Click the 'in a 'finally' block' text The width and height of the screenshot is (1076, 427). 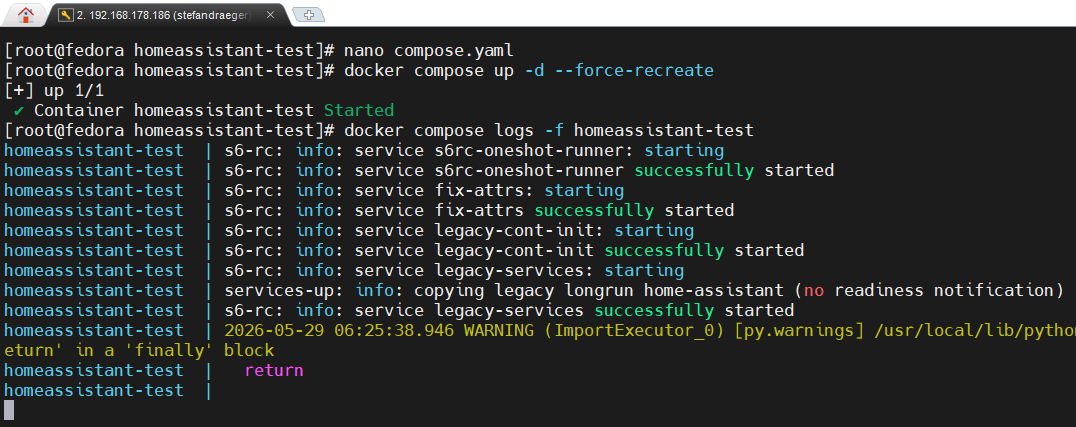click(174, 350)
